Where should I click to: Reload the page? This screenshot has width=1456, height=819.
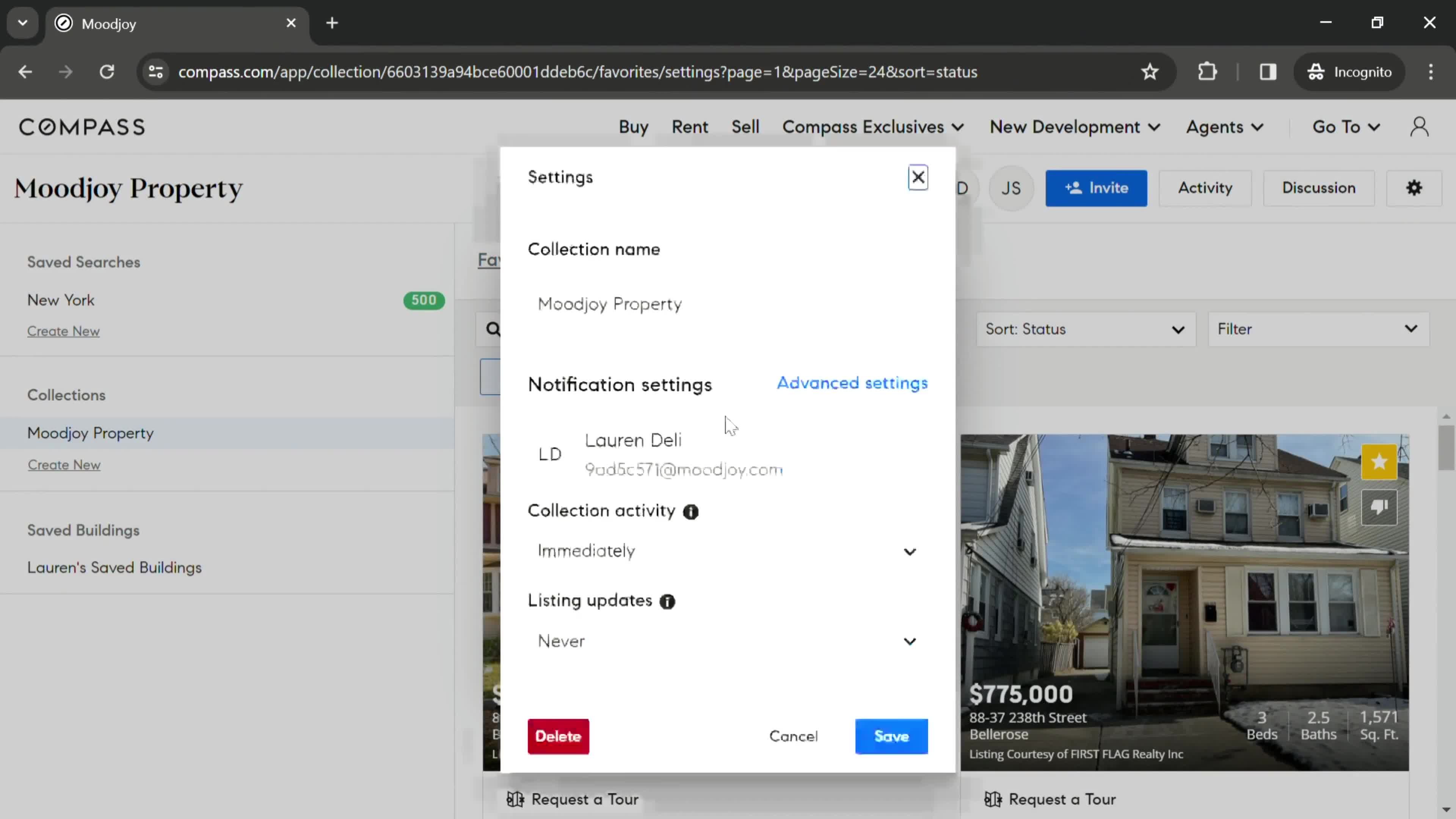pyautogui.click(x=107, y=72)
